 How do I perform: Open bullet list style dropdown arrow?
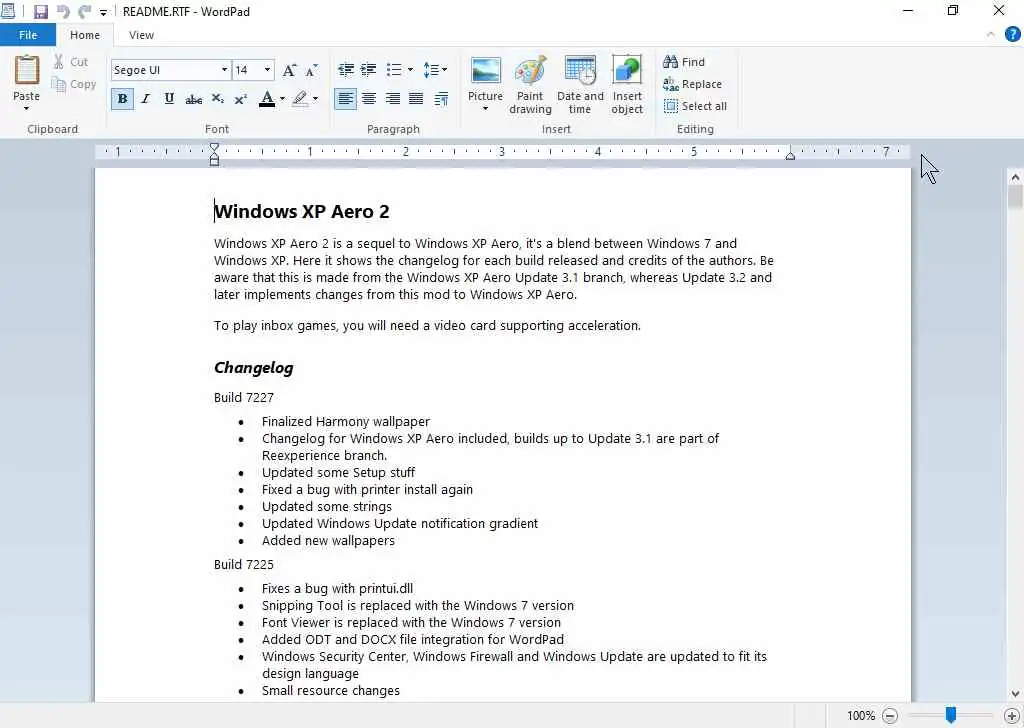tap(410, 69)
